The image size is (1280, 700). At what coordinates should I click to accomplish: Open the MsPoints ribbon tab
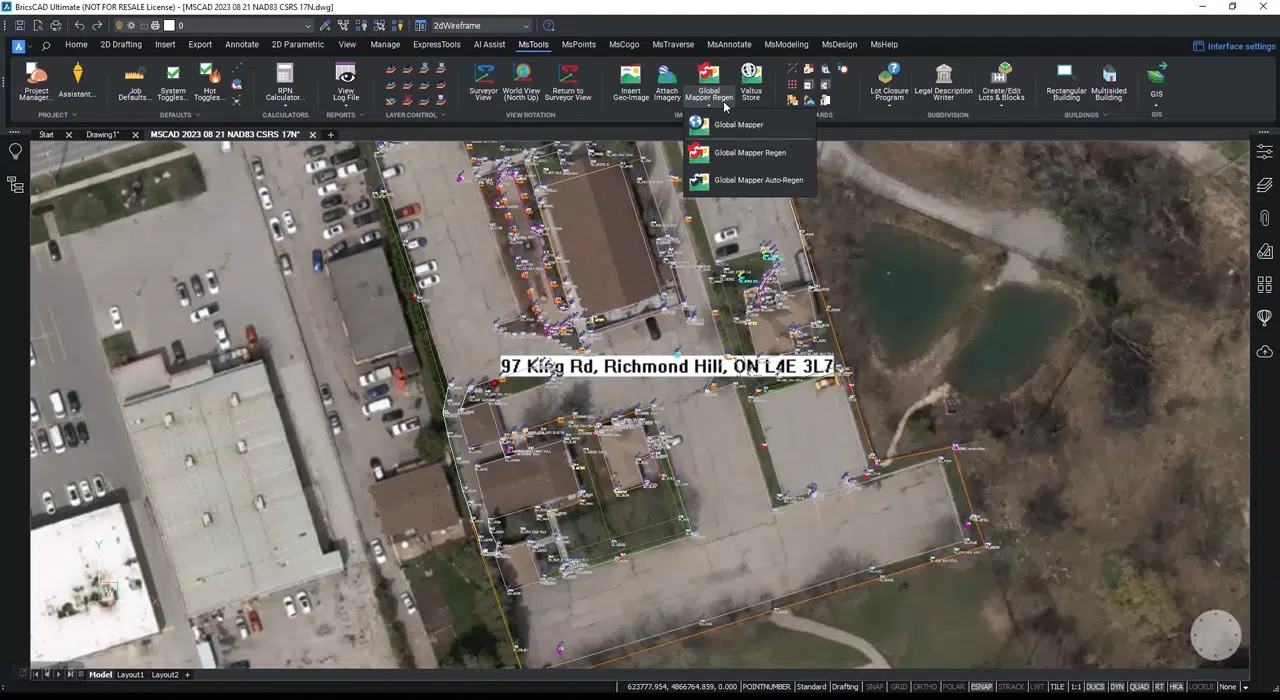(x=578, y=44)
